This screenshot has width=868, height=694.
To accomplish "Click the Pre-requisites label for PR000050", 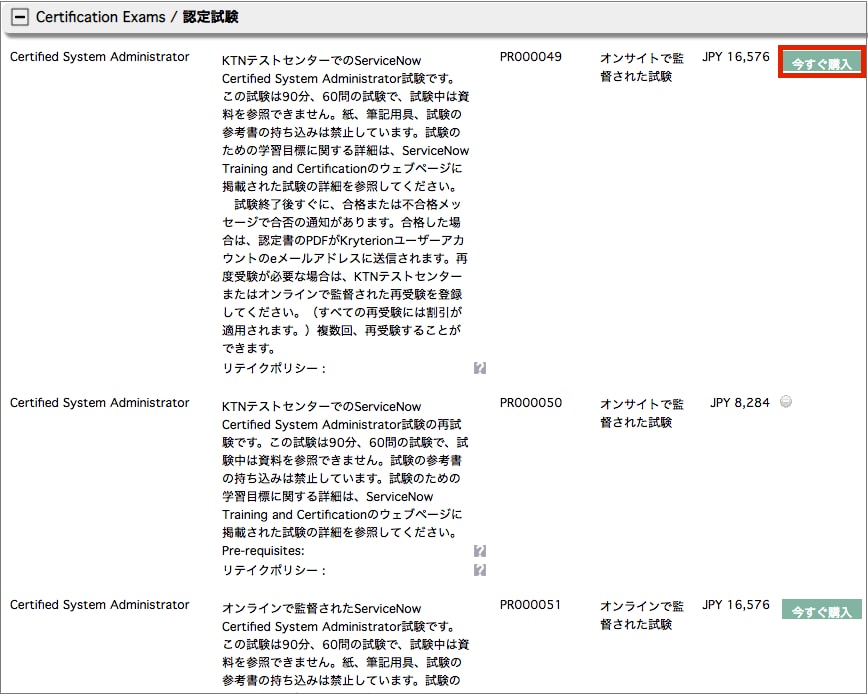I will pos(263,551).
